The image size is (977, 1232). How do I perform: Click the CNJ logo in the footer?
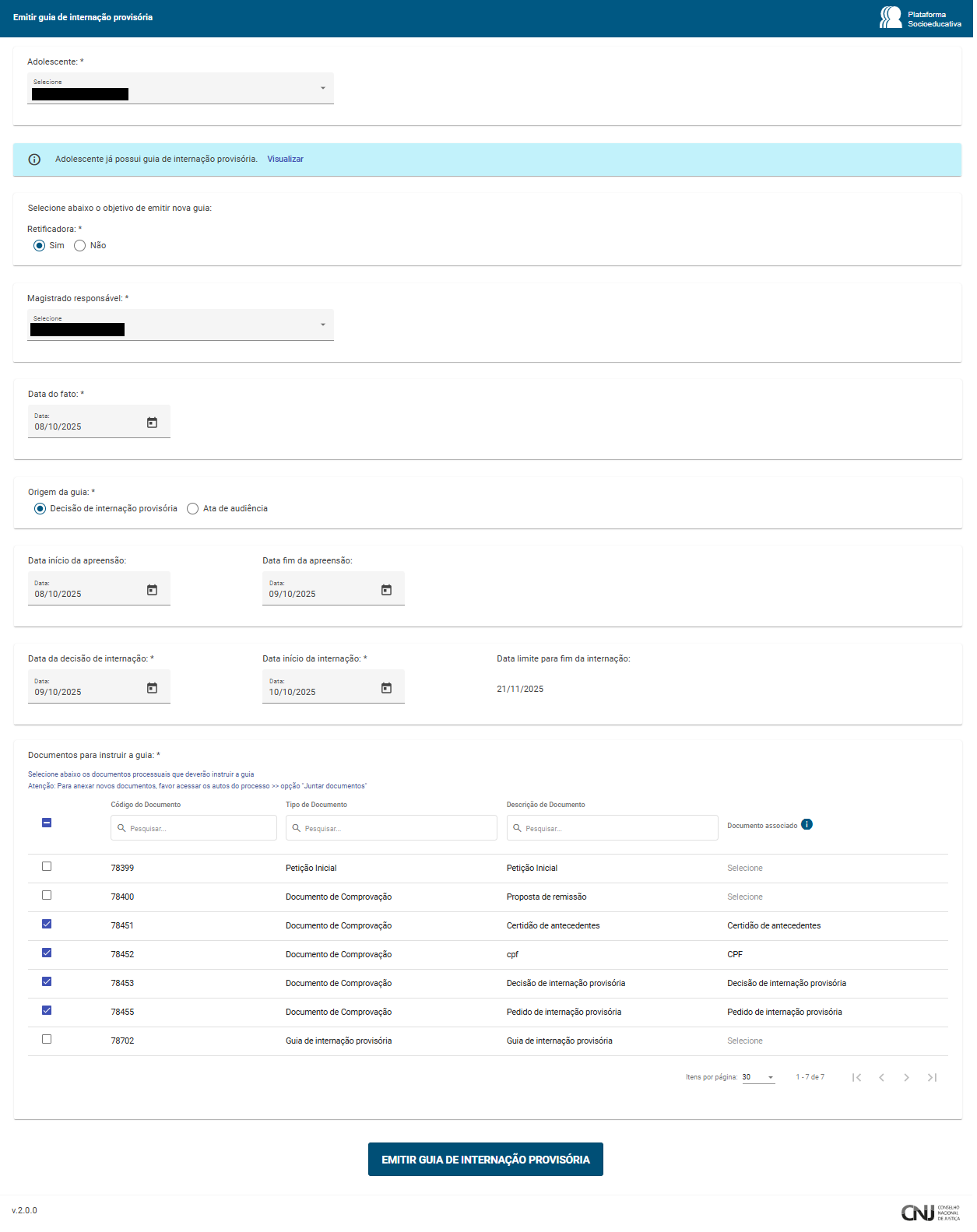(930, 1213)
